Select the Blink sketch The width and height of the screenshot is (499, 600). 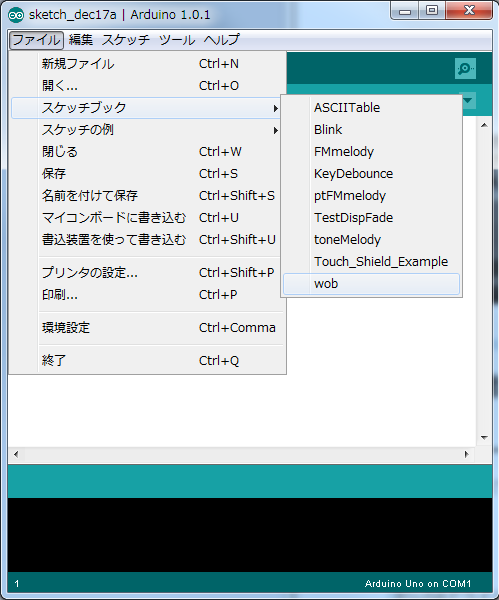(x=371, y=130)
